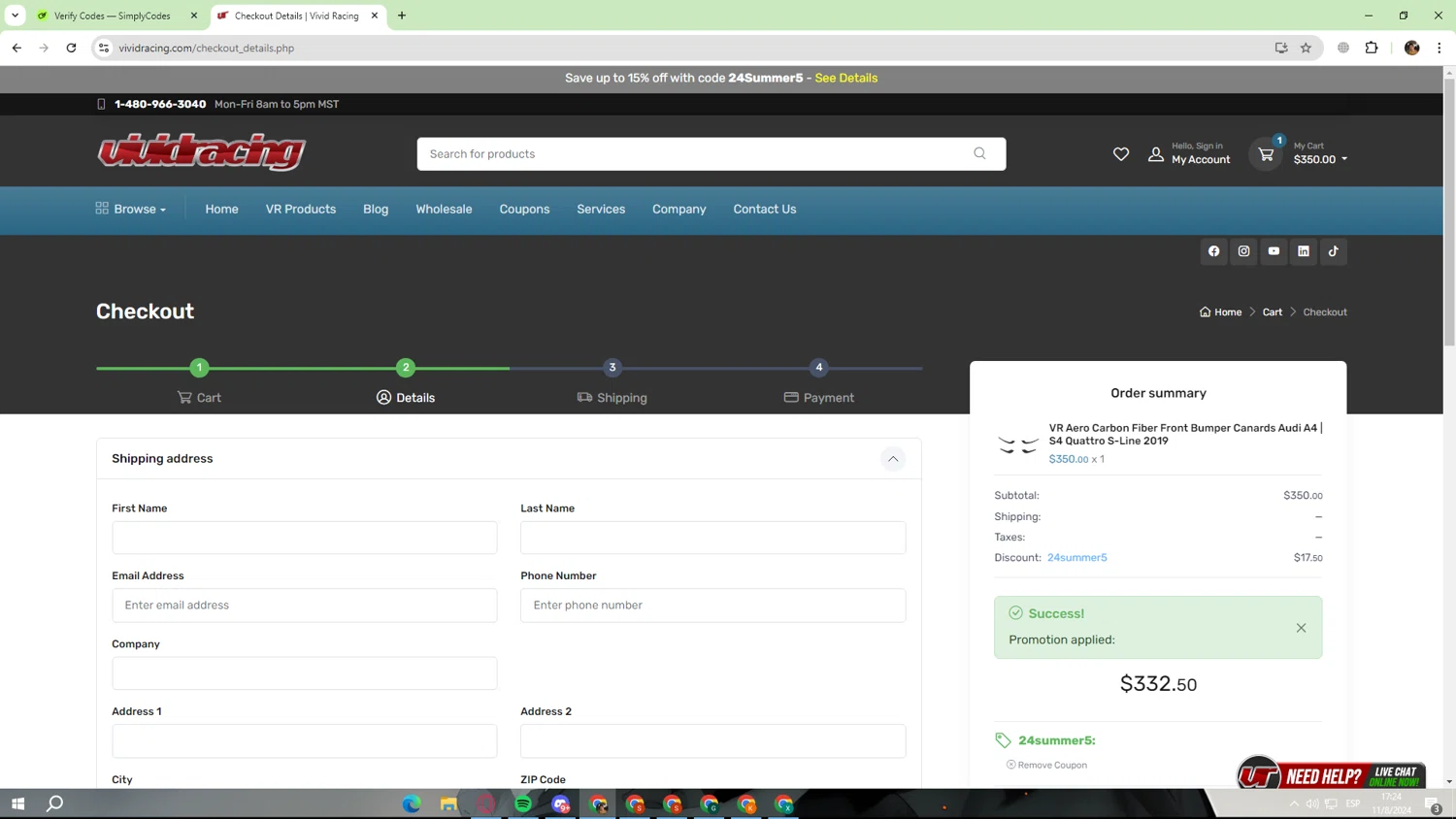
Task: Click the install app icon in address bar
Action: 1281,48
